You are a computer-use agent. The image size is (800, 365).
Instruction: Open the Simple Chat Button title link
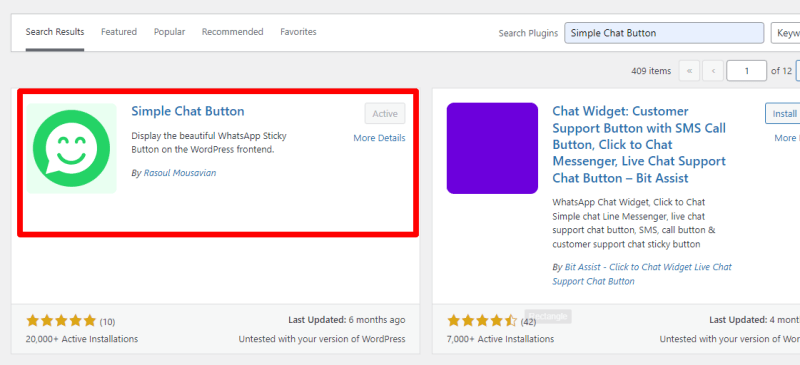(x=188, y=111)
